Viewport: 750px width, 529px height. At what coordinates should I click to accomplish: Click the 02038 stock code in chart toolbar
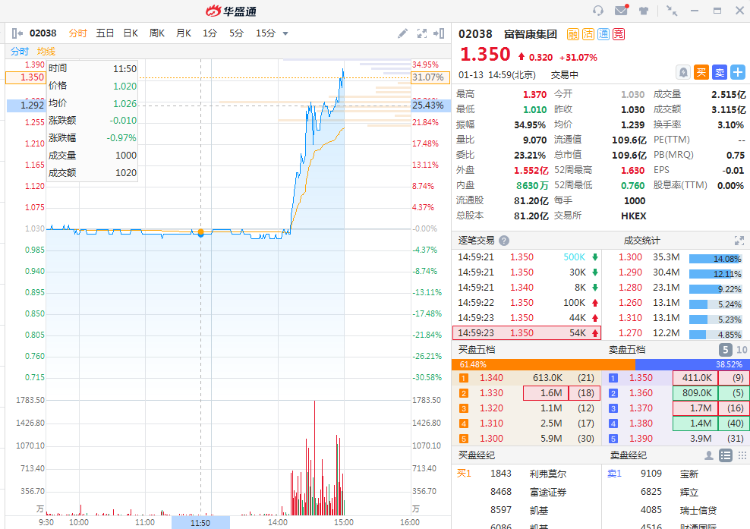pos(43,33)
